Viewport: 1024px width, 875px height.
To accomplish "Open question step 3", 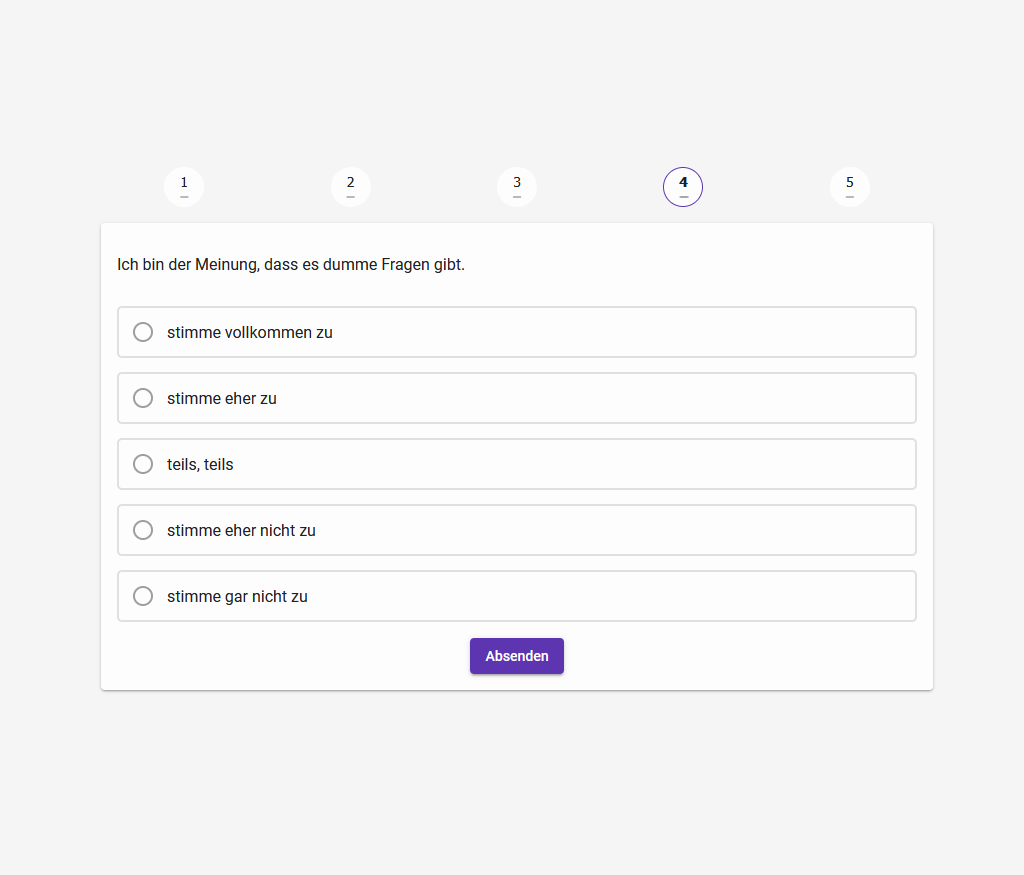I will pos(517,186).
